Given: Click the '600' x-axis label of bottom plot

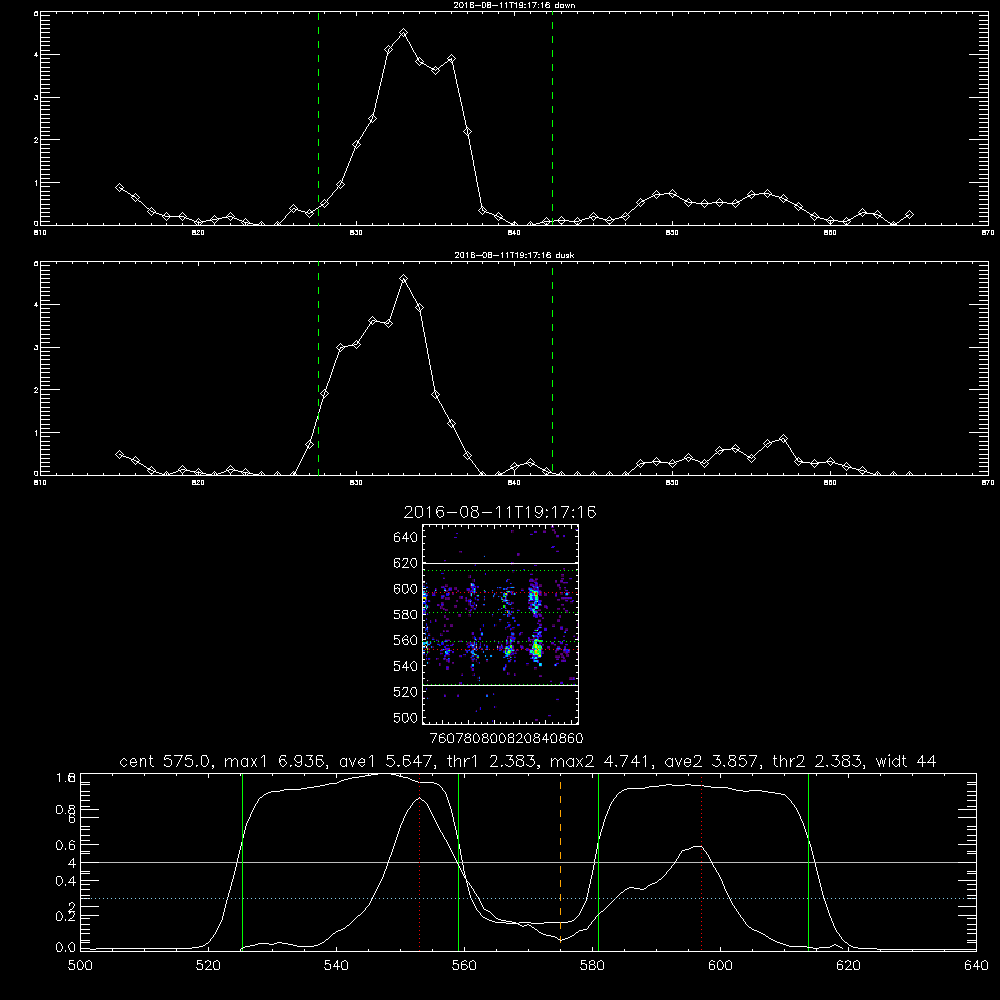Looking at the screenshot, I should point(720,966).
